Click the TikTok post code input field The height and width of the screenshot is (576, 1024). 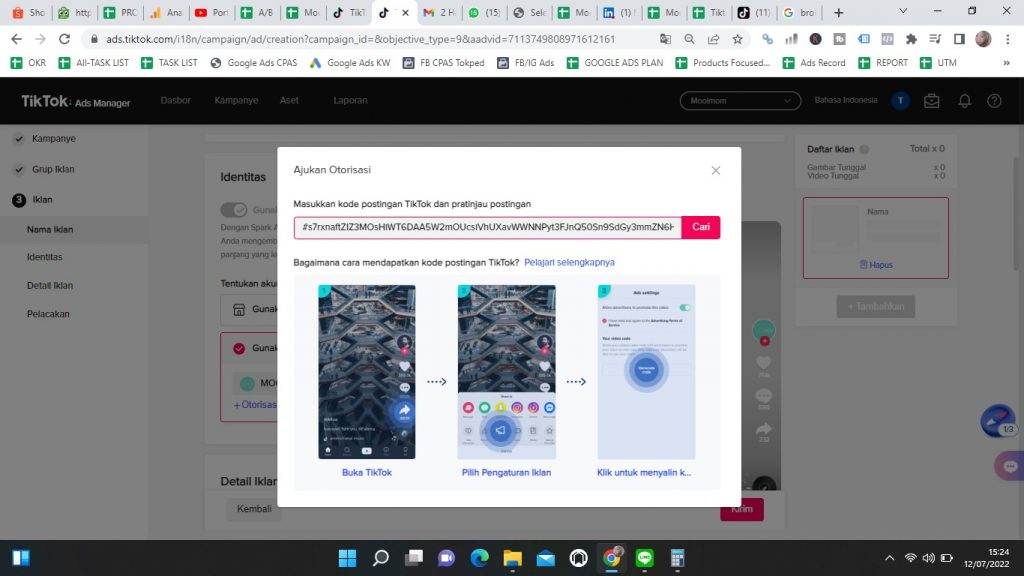pos(487,228)
